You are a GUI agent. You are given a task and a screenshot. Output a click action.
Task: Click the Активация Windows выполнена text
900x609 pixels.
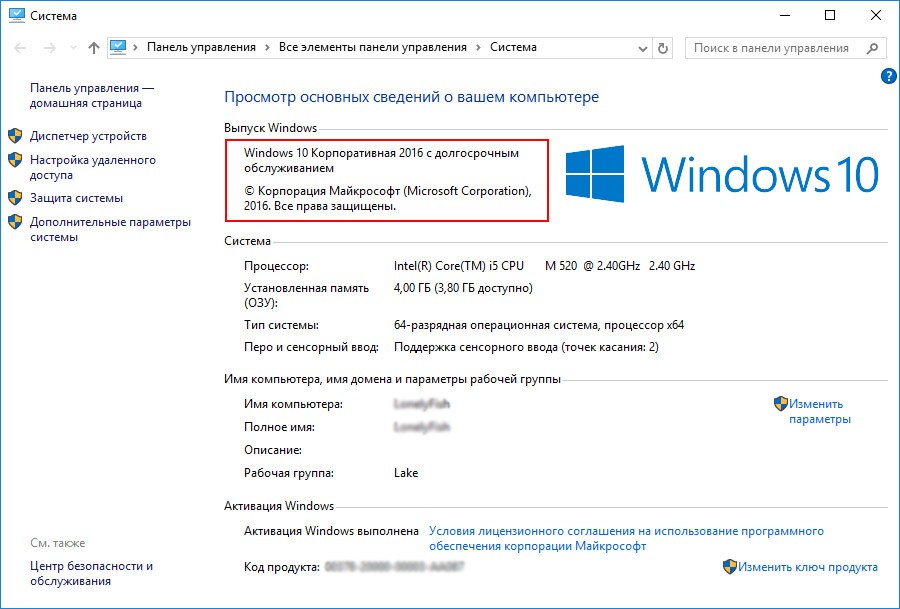[331, 531]
